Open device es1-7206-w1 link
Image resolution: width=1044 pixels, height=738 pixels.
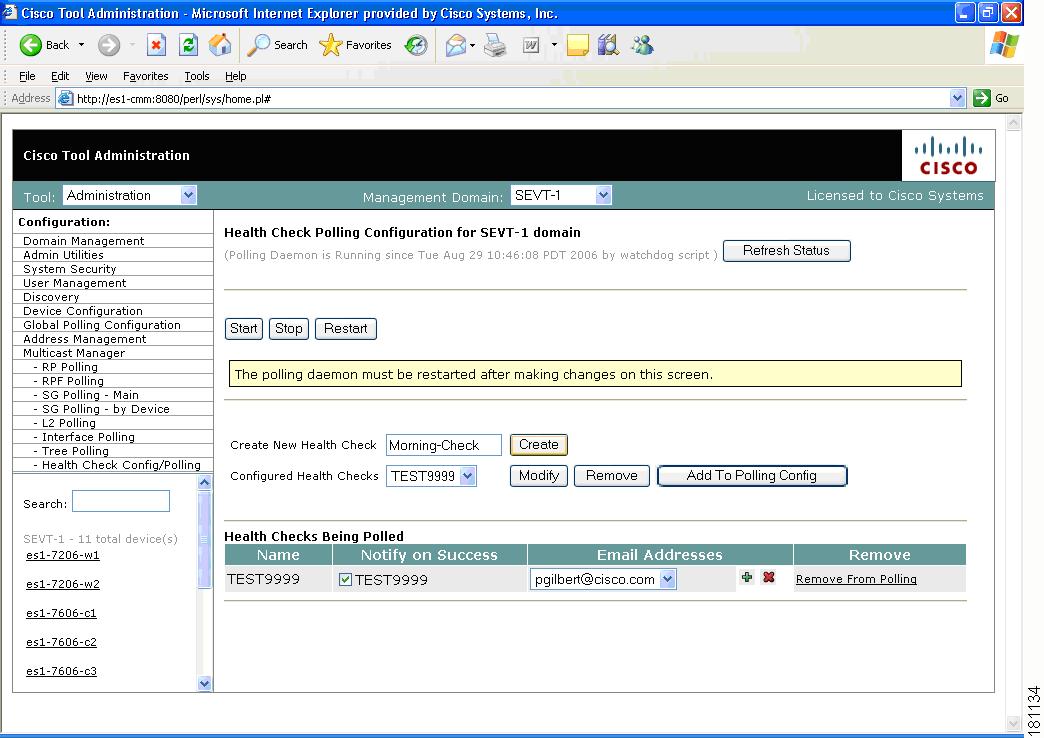click(63, 555)
